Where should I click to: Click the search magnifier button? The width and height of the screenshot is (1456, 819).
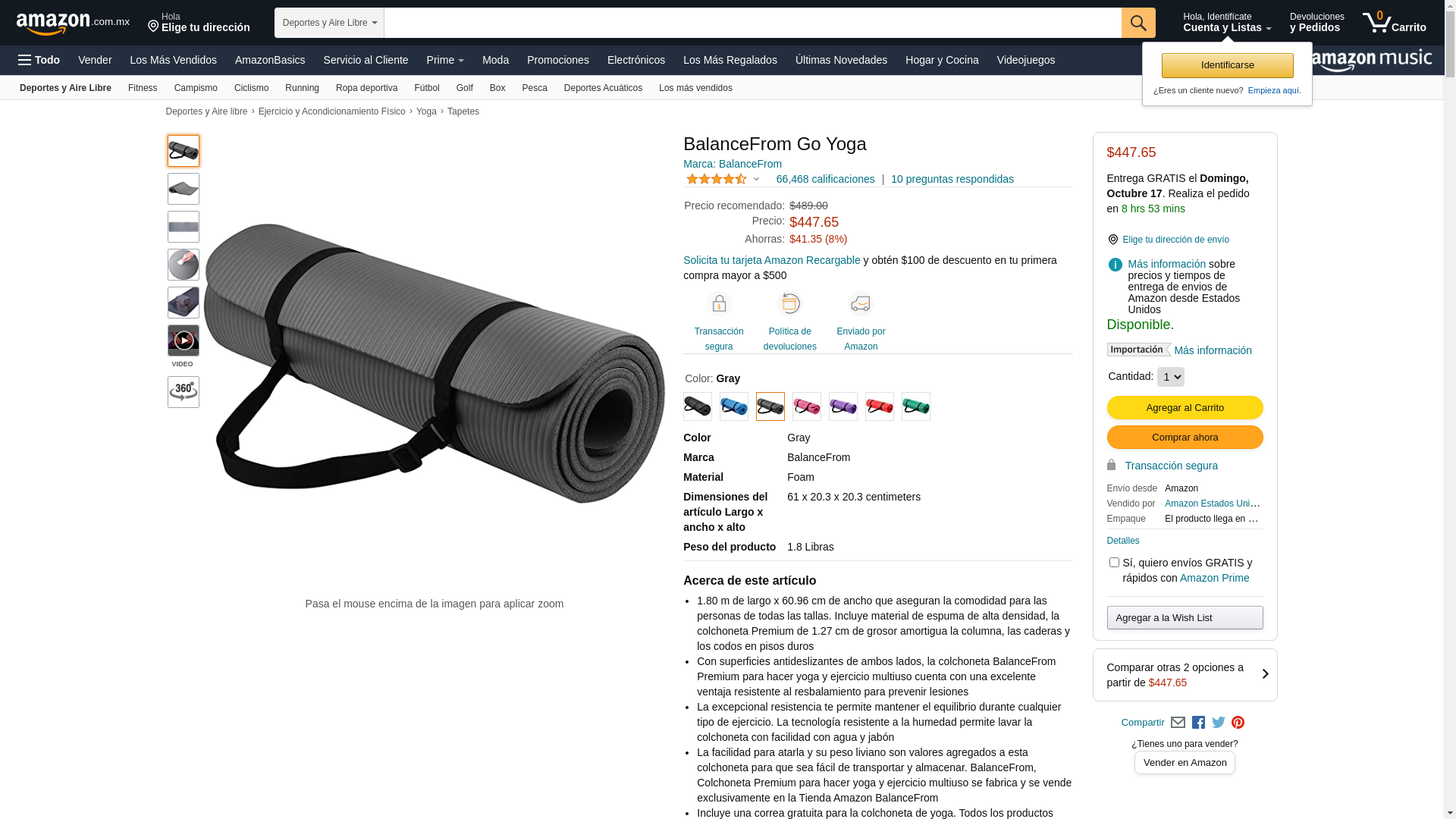coord(1138,23)
